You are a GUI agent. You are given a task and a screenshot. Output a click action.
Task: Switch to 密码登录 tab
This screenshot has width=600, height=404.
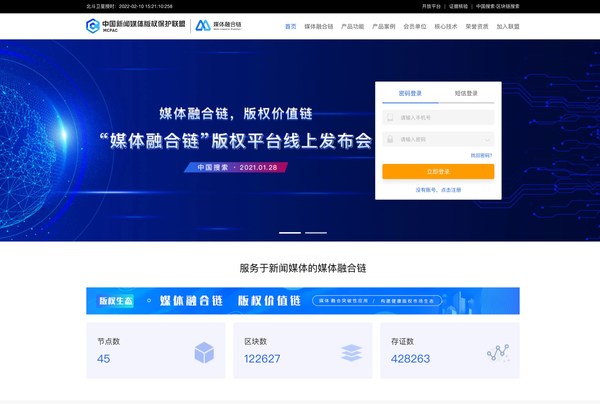pos(410,93)
